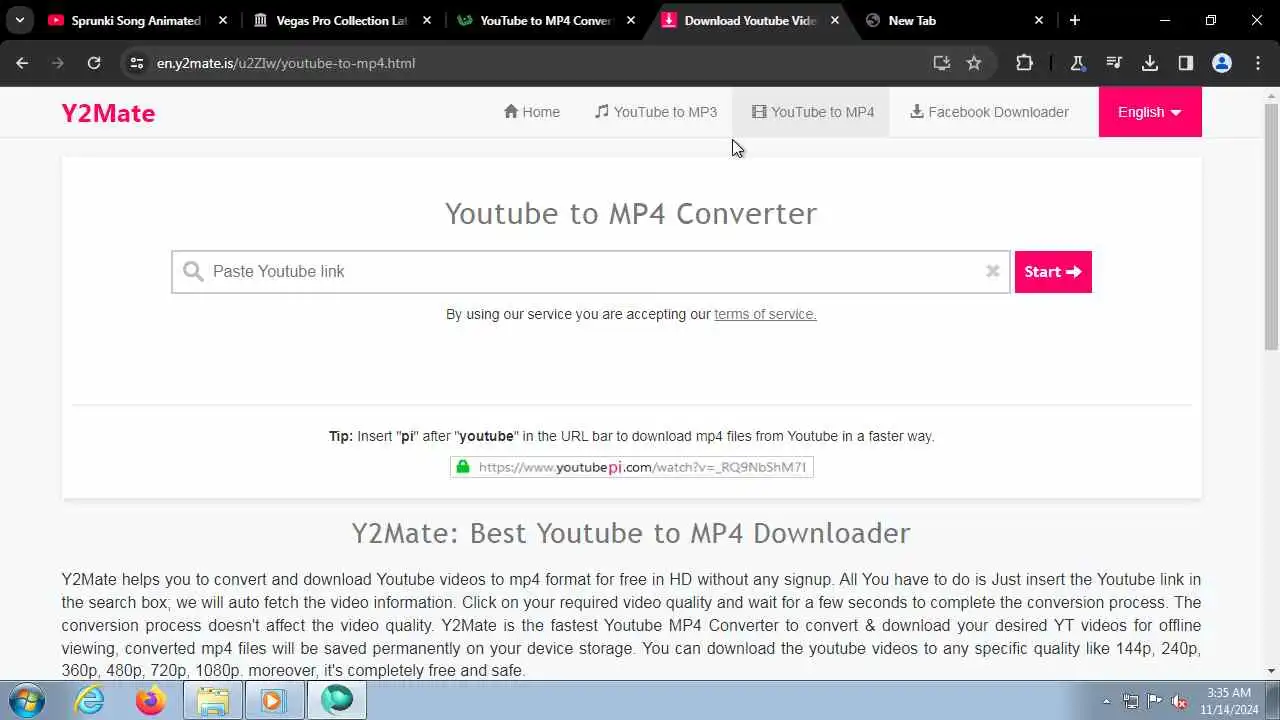Viewport: 1280px width, 720px height.
Task: Toggle the browser side panel
Action: (x=1186, y=63)
